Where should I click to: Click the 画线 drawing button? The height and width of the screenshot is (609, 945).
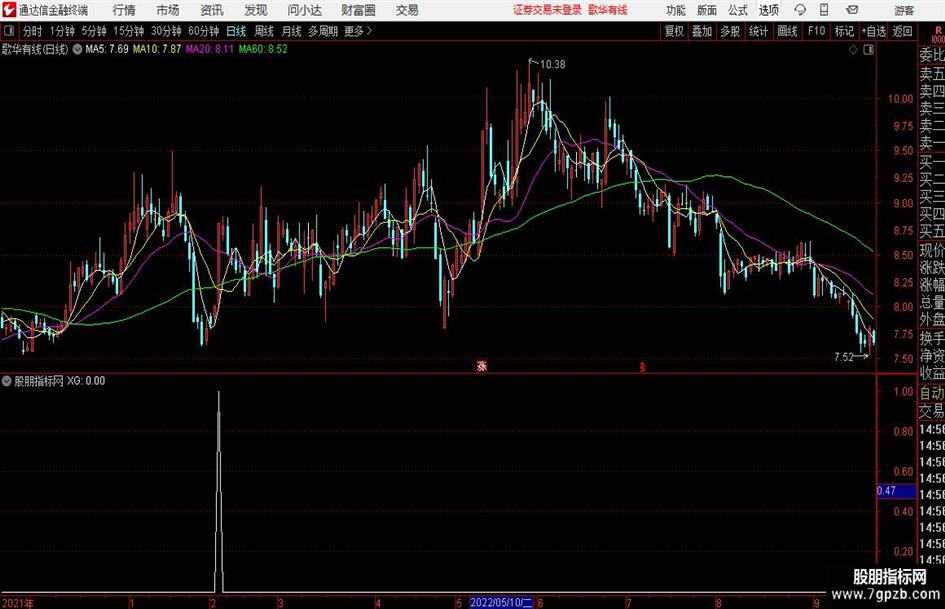tap(788, 31)
